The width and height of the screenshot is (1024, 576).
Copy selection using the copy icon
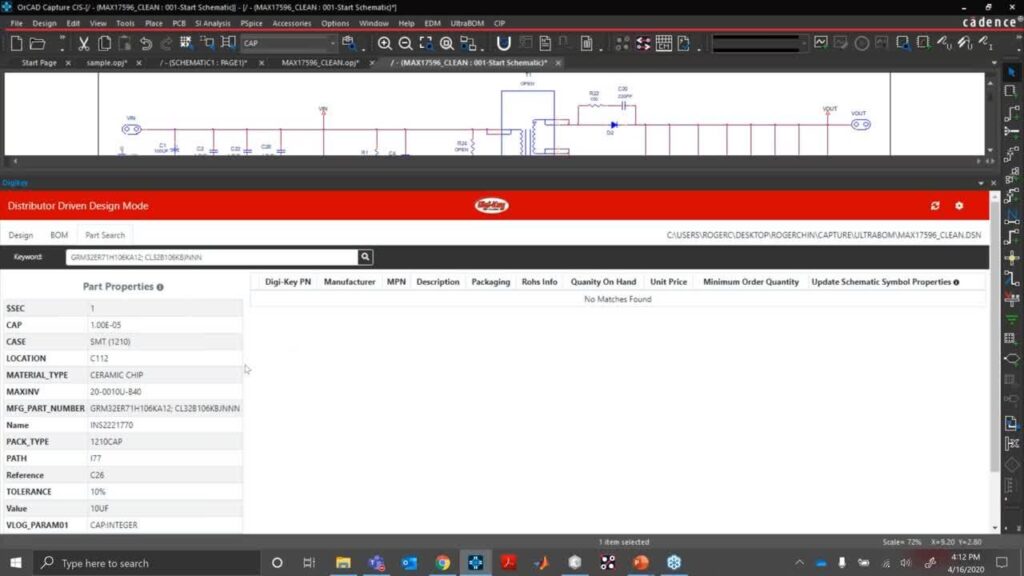104,44
